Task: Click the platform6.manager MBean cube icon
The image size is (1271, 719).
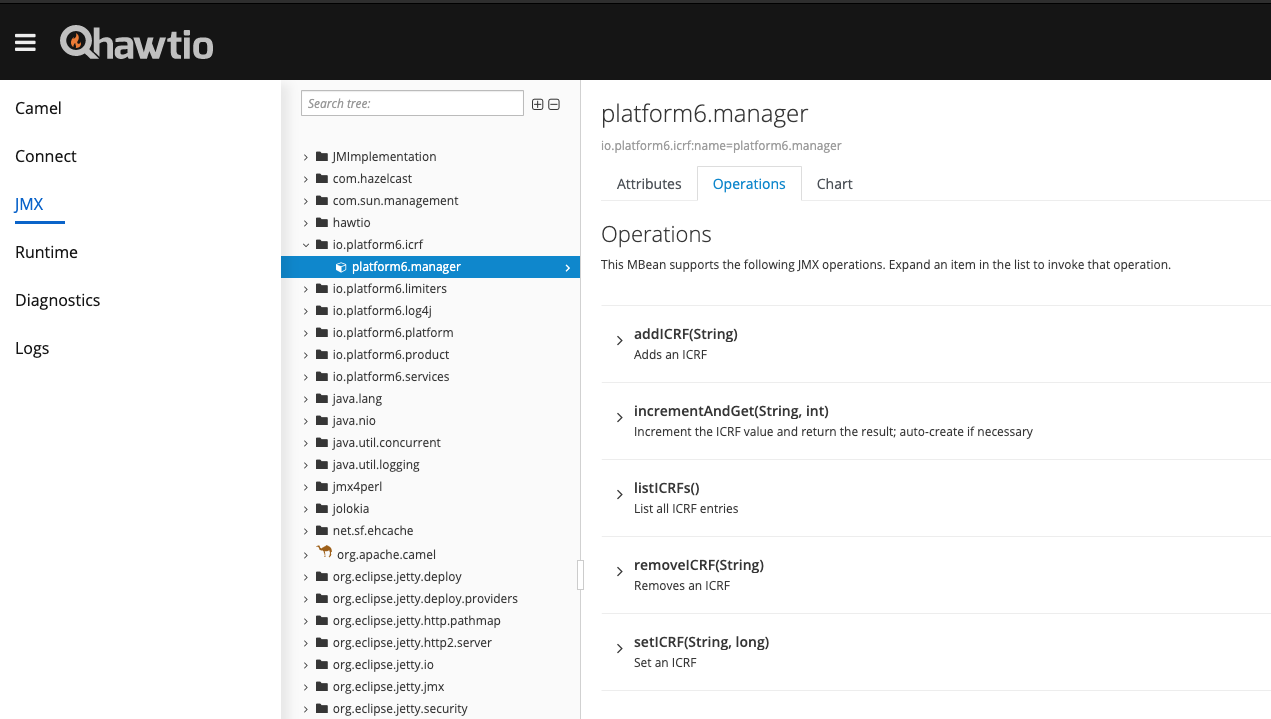Action: [x=341, y=267]
